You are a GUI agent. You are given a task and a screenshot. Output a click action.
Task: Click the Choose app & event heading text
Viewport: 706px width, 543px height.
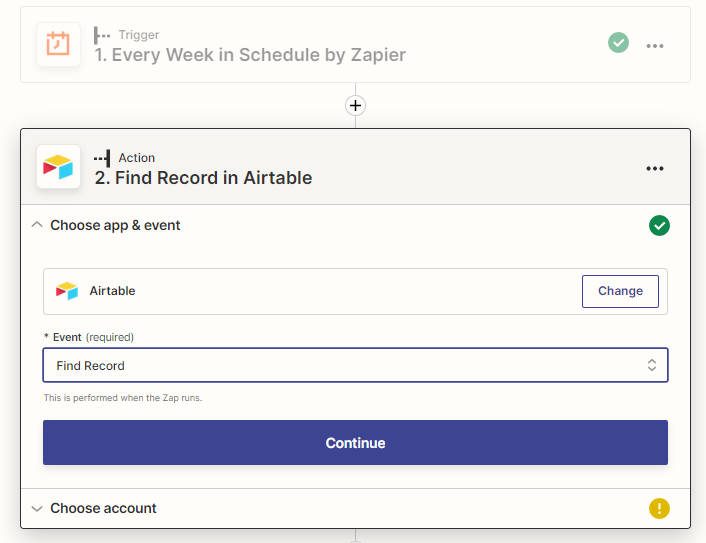click(x=115, y=225)
